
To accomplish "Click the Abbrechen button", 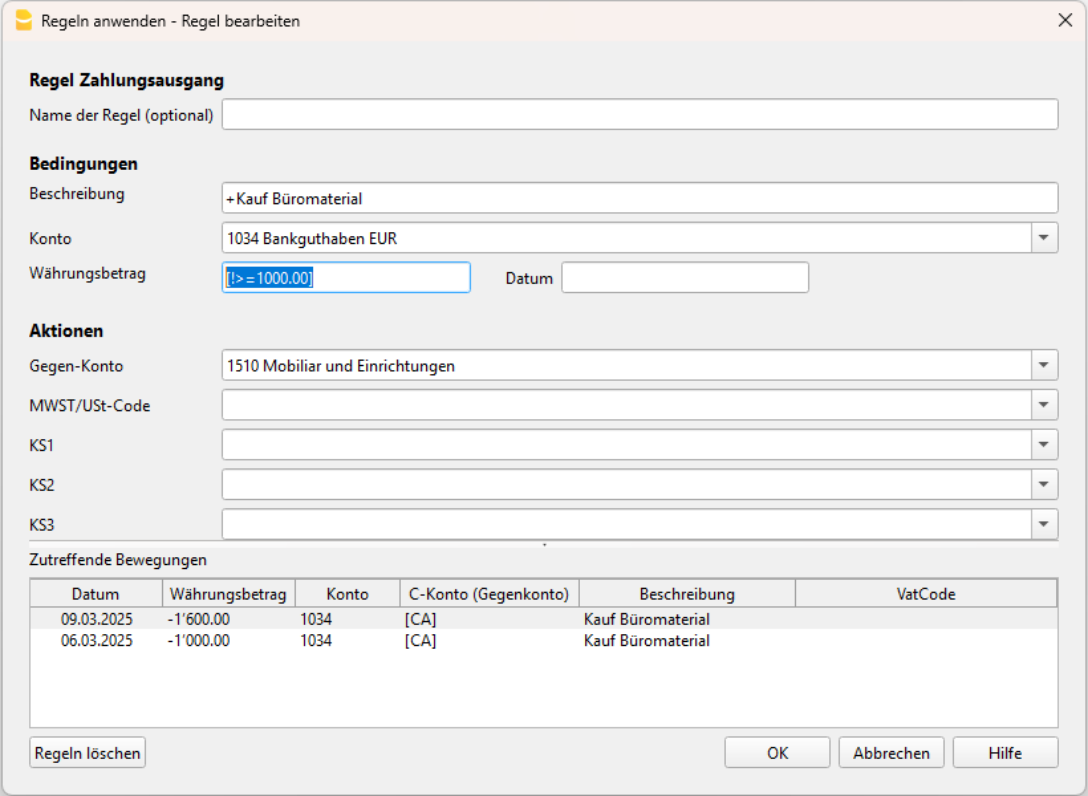I will tap(891, 753).
